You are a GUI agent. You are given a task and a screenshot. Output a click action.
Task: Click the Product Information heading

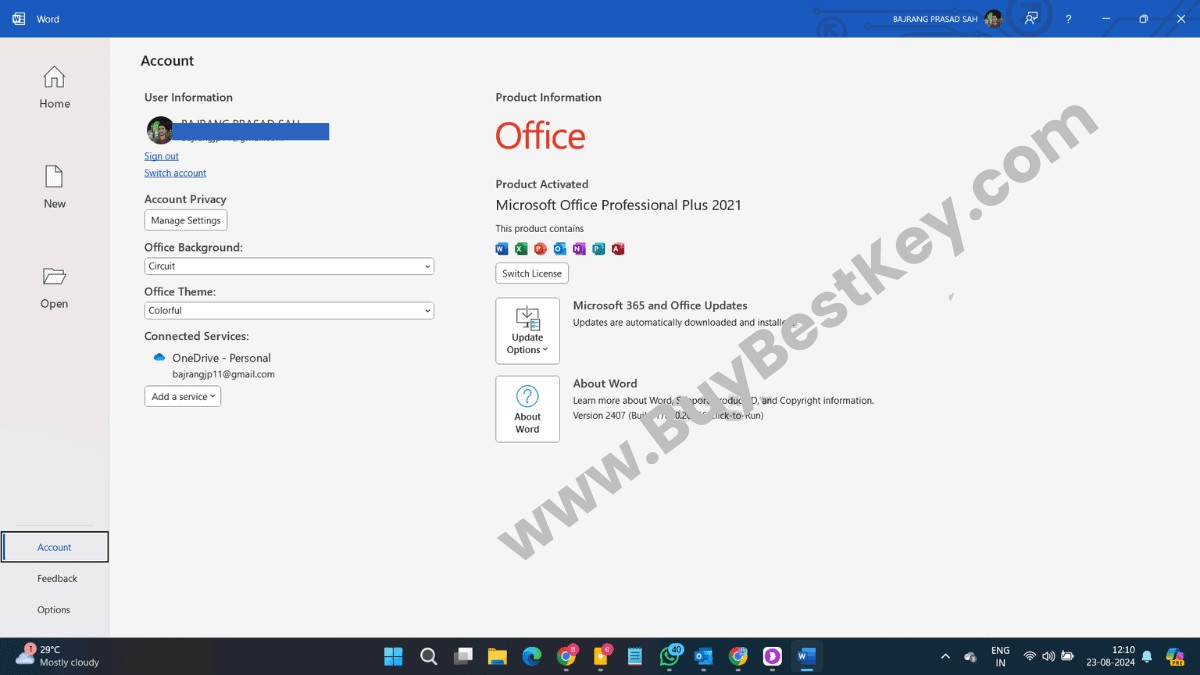pos(549,97)
